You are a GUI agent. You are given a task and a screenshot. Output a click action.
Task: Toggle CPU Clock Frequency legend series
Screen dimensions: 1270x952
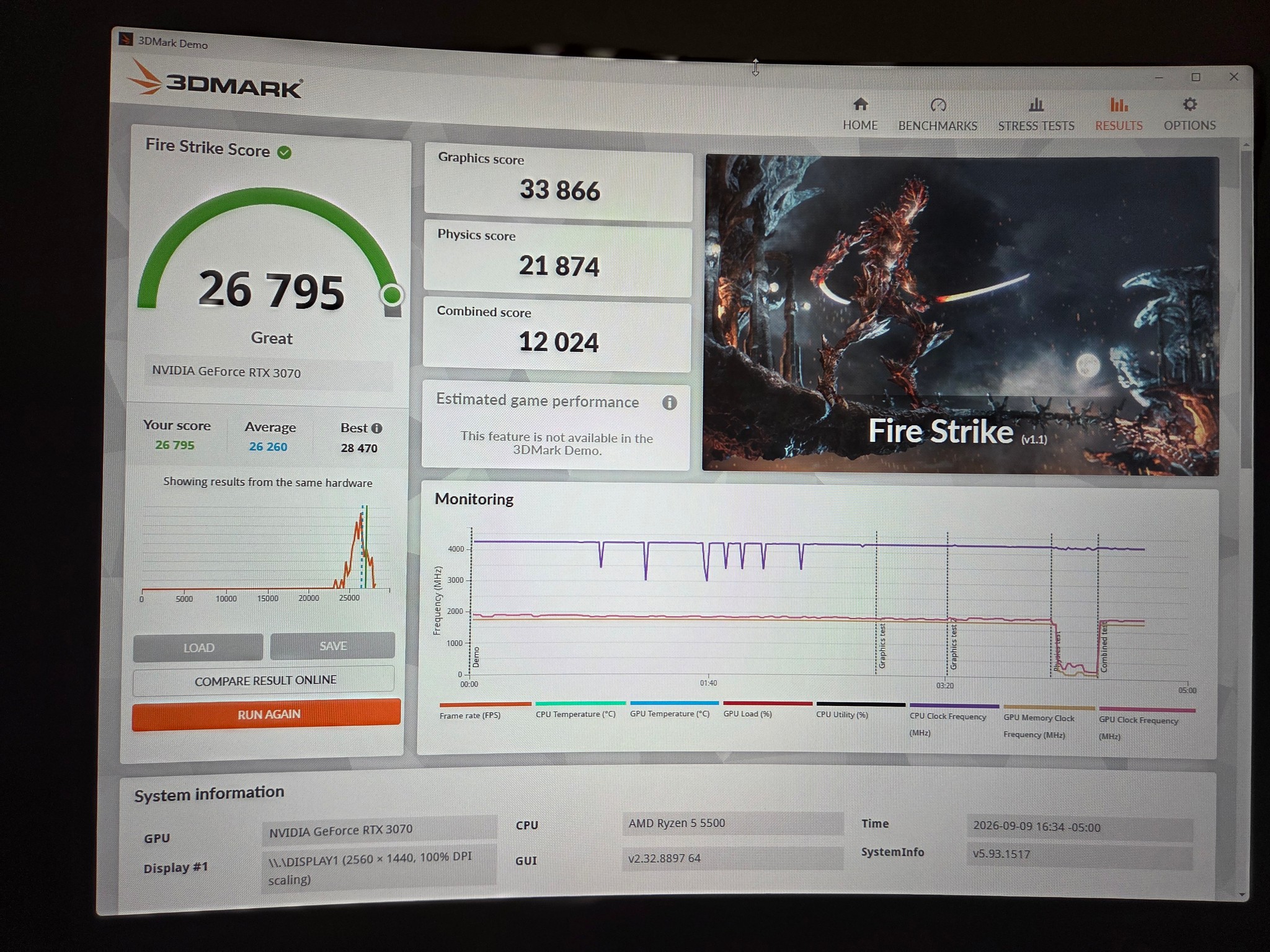[x=954, y=720]
